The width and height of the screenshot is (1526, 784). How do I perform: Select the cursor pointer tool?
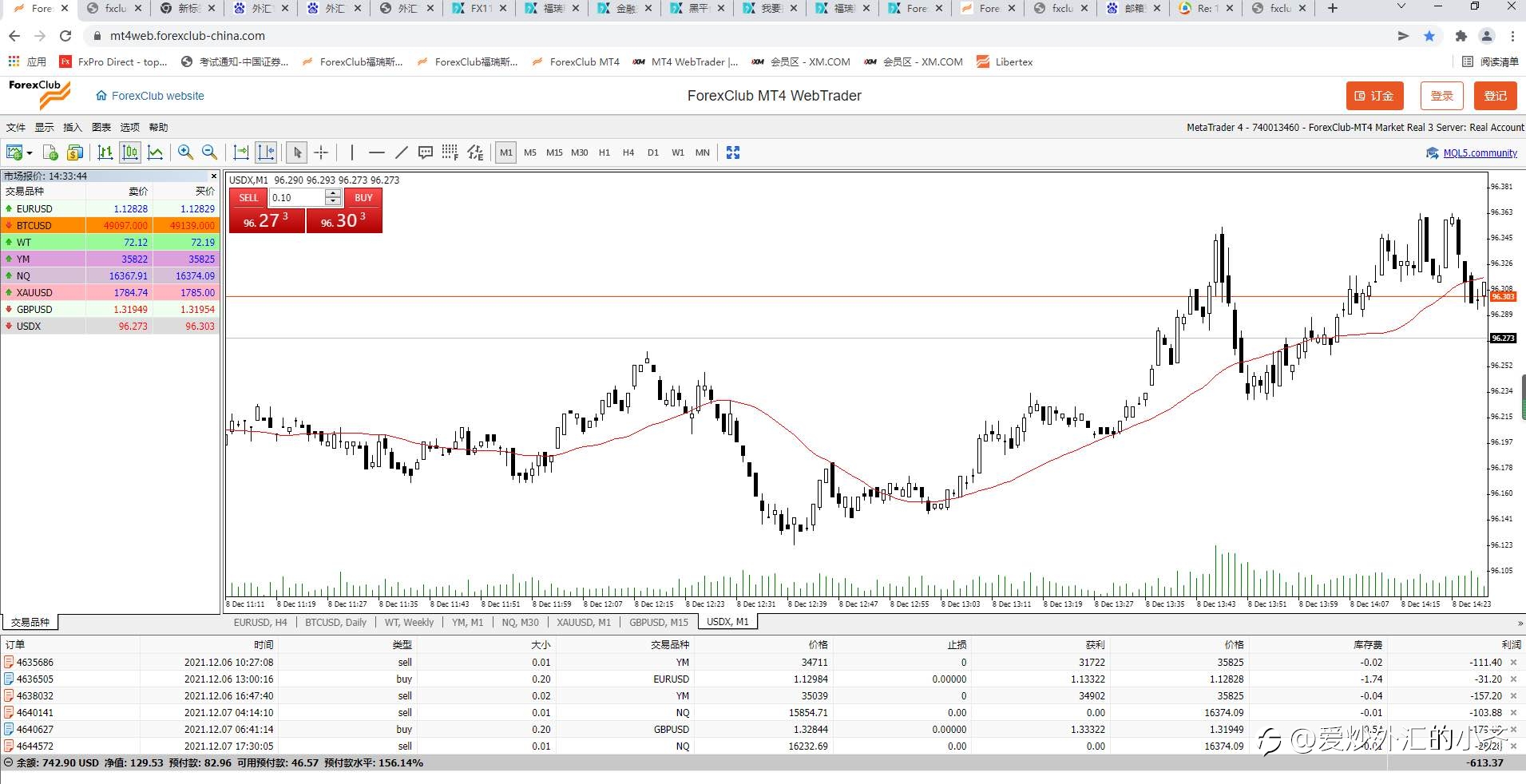tap(297, 152)
